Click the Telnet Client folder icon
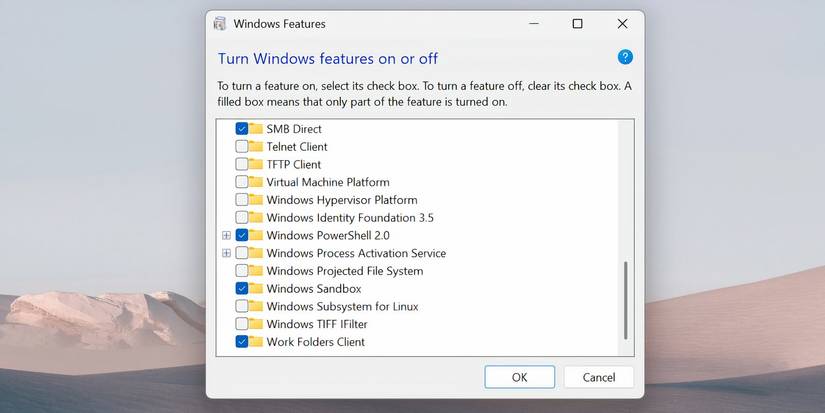 [257, 147]
